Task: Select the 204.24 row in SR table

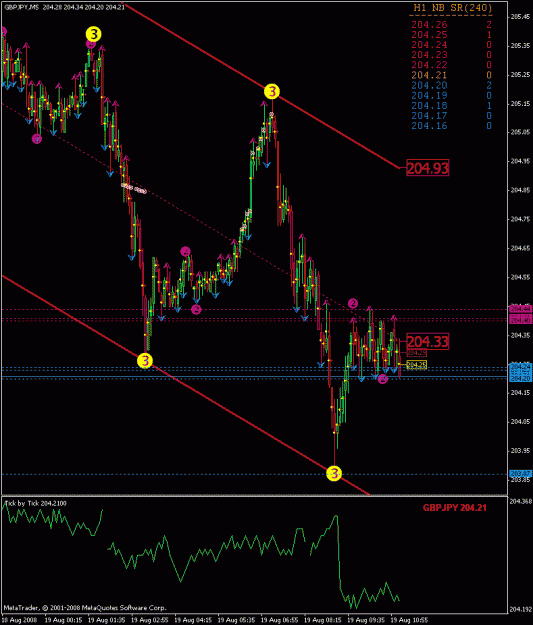Action: tap(451, 45)
